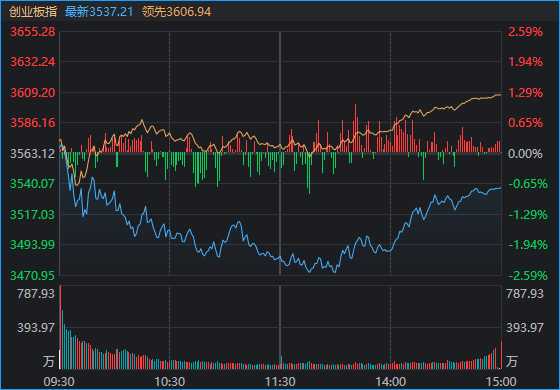Viewport: 560px width, 390px height.
Task: Select the green -1.94% percentage label
Action: click(528, 245)
